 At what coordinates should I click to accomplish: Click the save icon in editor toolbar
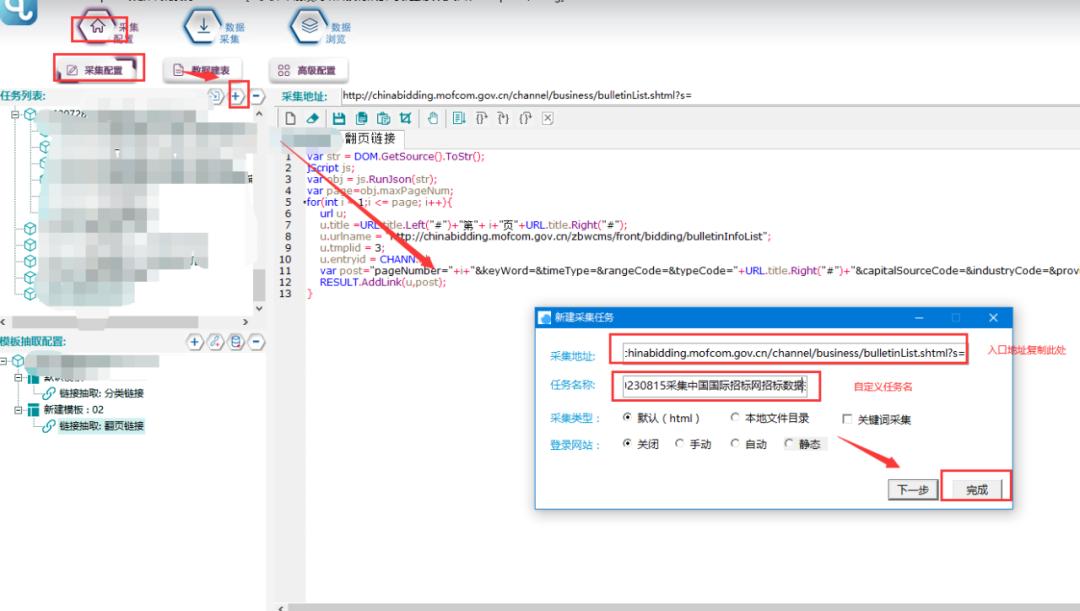click(338, 118)
